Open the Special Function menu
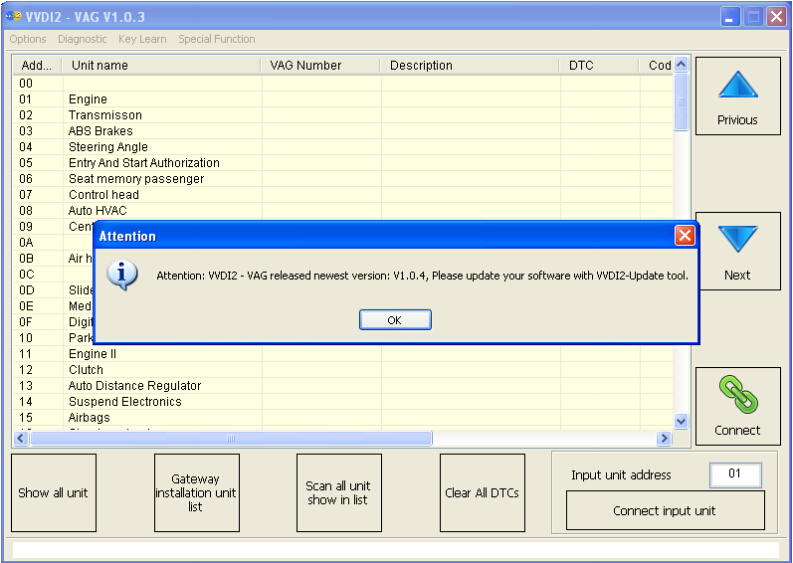This screenshot has height=563, width=793. point(216,39)
